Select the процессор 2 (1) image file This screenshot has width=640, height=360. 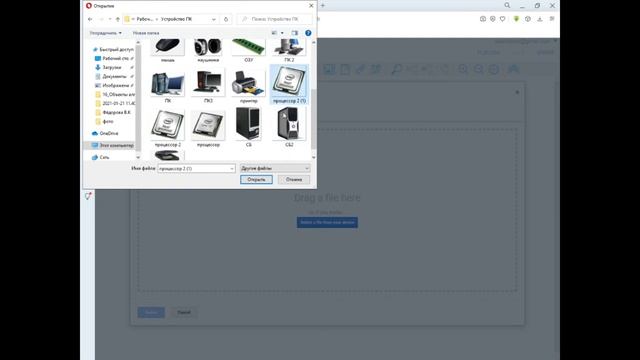289,85
